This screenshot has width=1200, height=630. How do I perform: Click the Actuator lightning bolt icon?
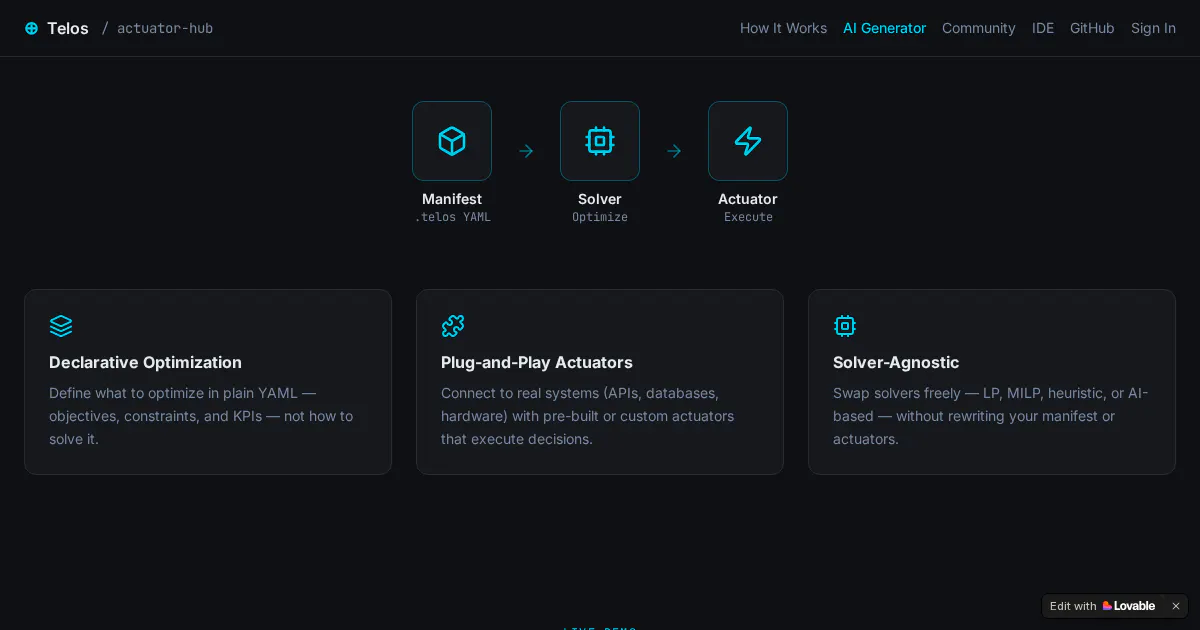748,141
